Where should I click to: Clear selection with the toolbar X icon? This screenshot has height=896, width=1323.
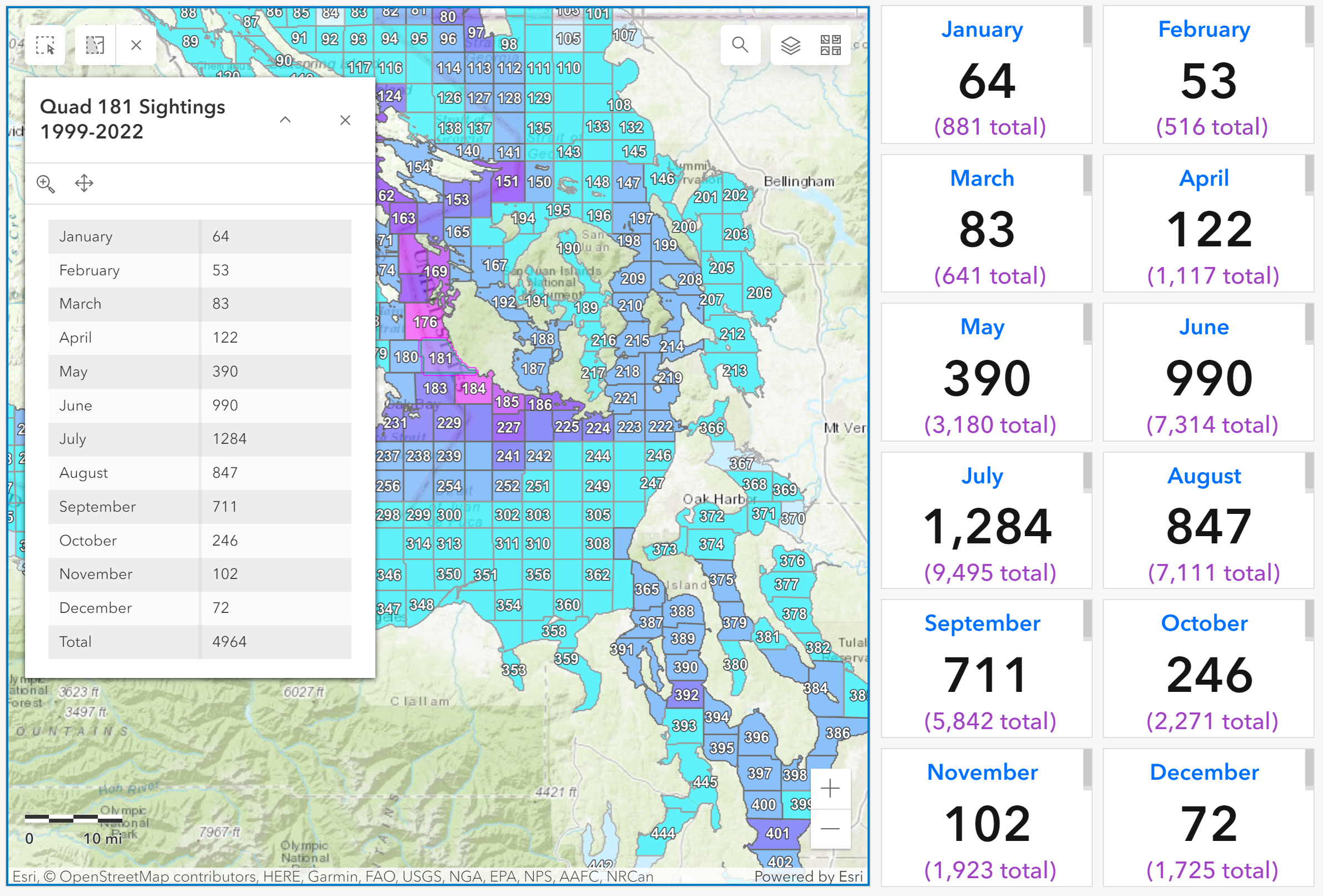point(136,45)
